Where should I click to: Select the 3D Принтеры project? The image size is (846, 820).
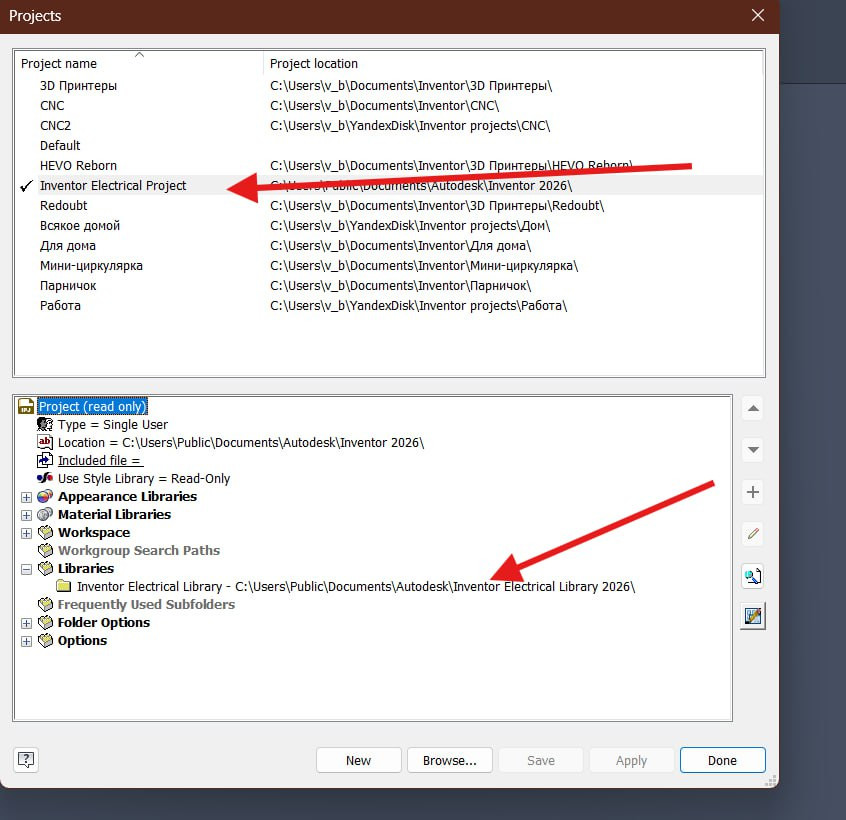tap(78, 86)
